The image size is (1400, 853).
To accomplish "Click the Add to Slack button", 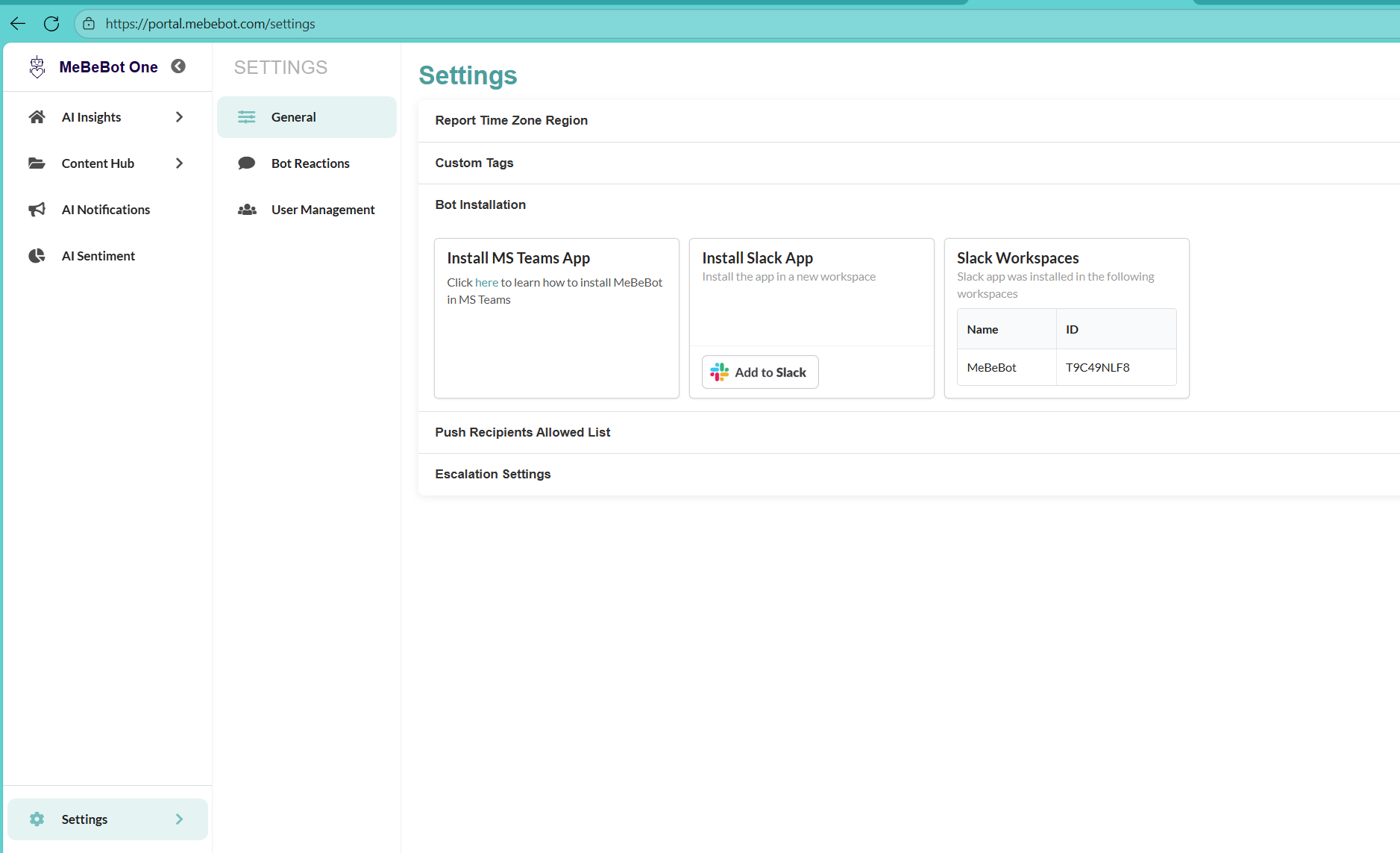I will pyautogui.click(x=760, y=372).
